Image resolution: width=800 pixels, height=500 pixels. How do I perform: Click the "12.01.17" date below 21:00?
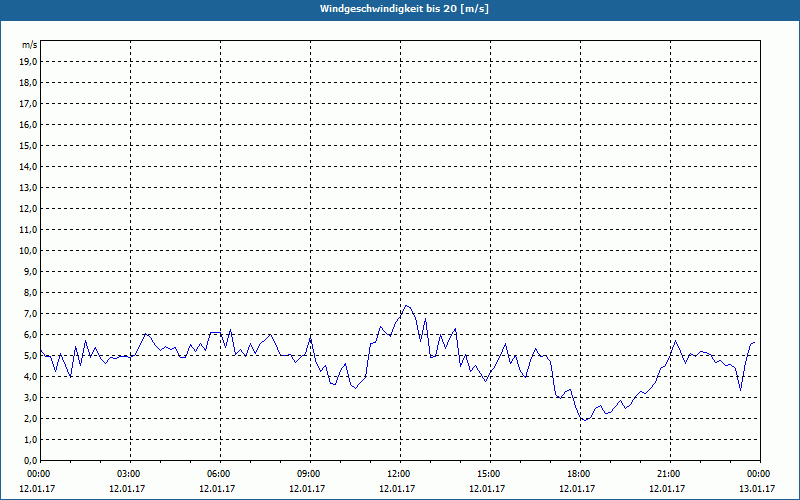click(667, 489)
